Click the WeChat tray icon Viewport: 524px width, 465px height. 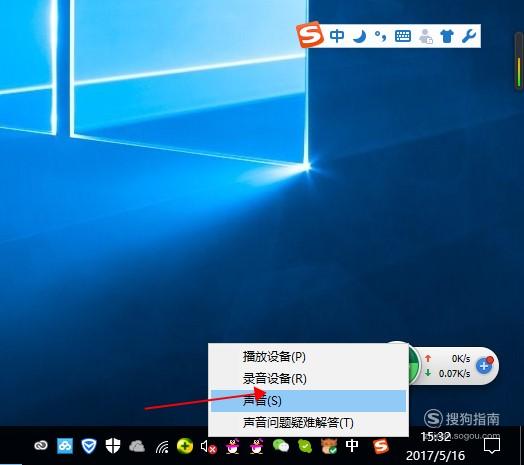281,446
